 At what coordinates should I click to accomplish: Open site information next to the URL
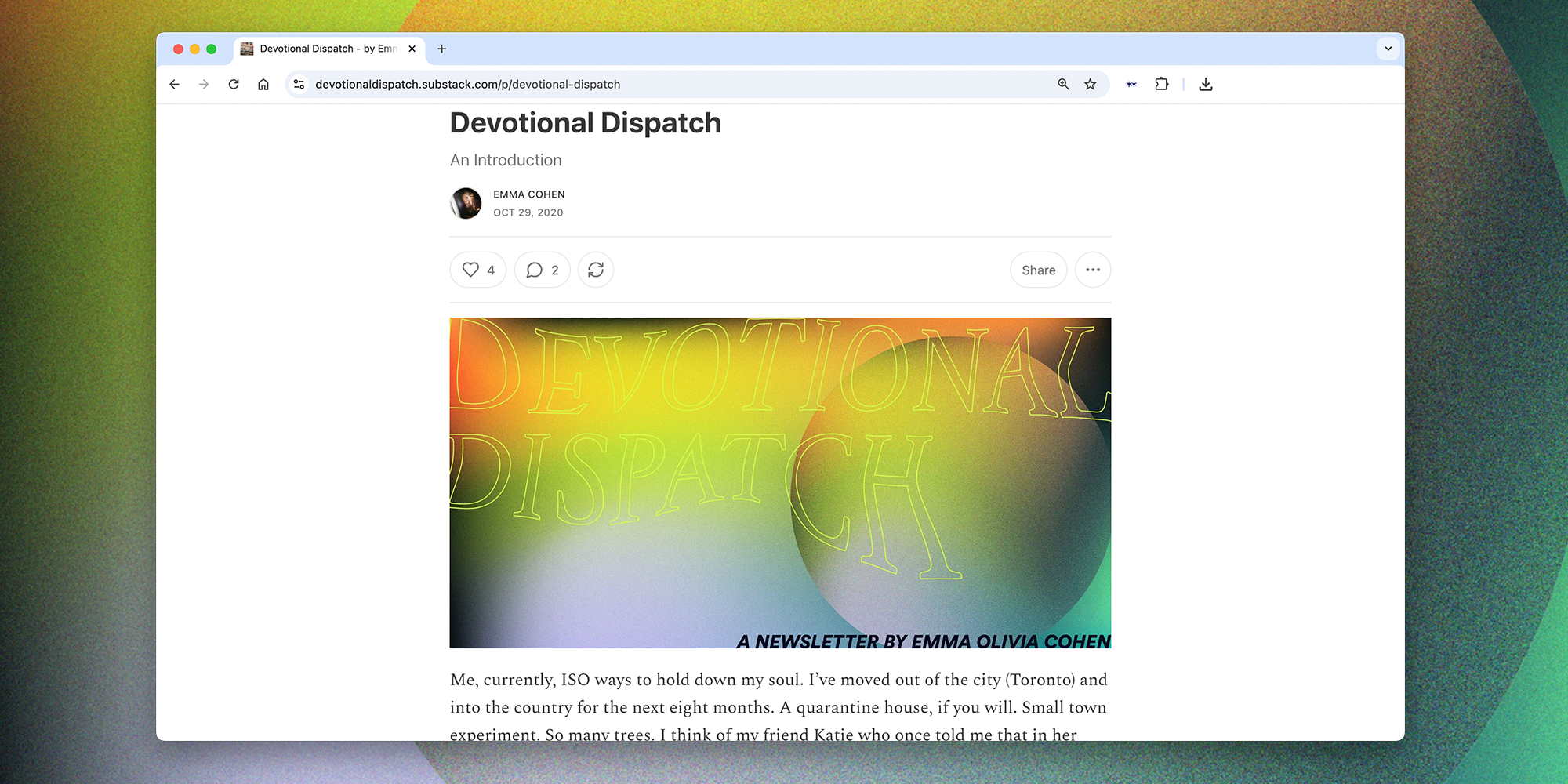299,84
